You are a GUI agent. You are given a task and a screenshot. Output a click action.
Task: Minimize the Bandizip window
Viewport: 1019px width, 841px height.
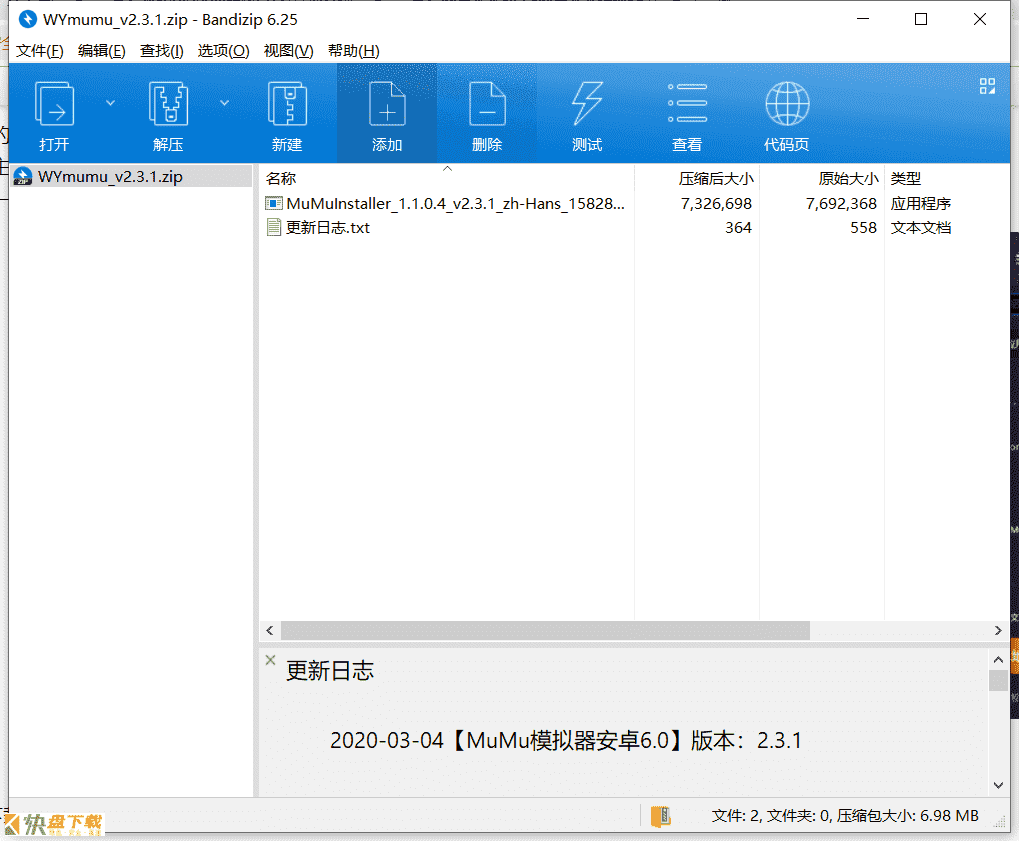click(x=863, y=19)
